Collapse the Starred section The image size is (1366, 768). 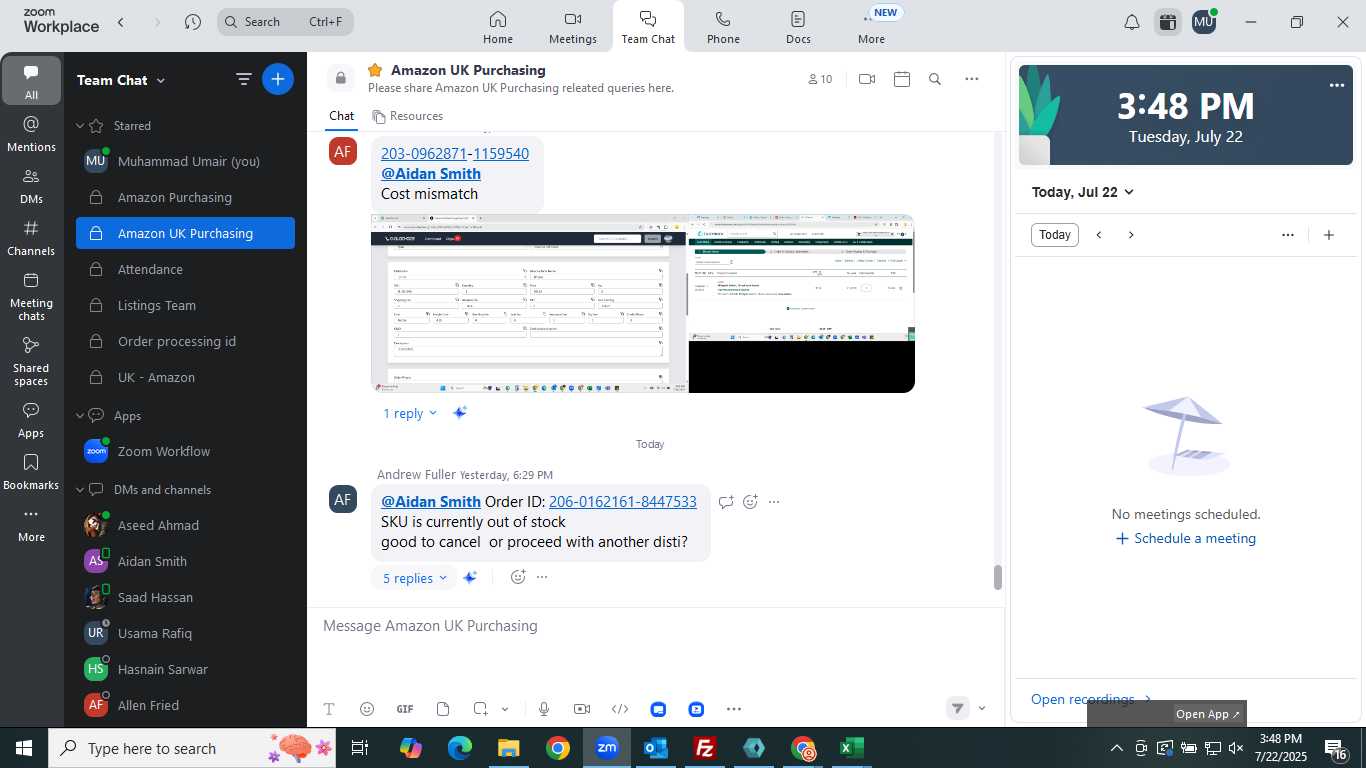(x=80, y=126)
